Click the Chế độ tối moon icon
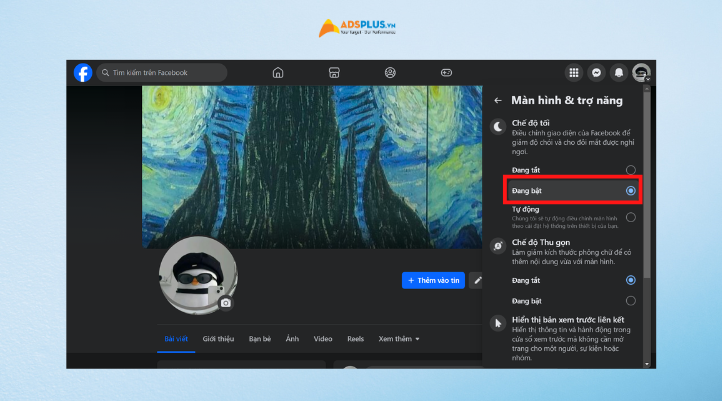Viewport: 722px width, 401px height. 498,127
